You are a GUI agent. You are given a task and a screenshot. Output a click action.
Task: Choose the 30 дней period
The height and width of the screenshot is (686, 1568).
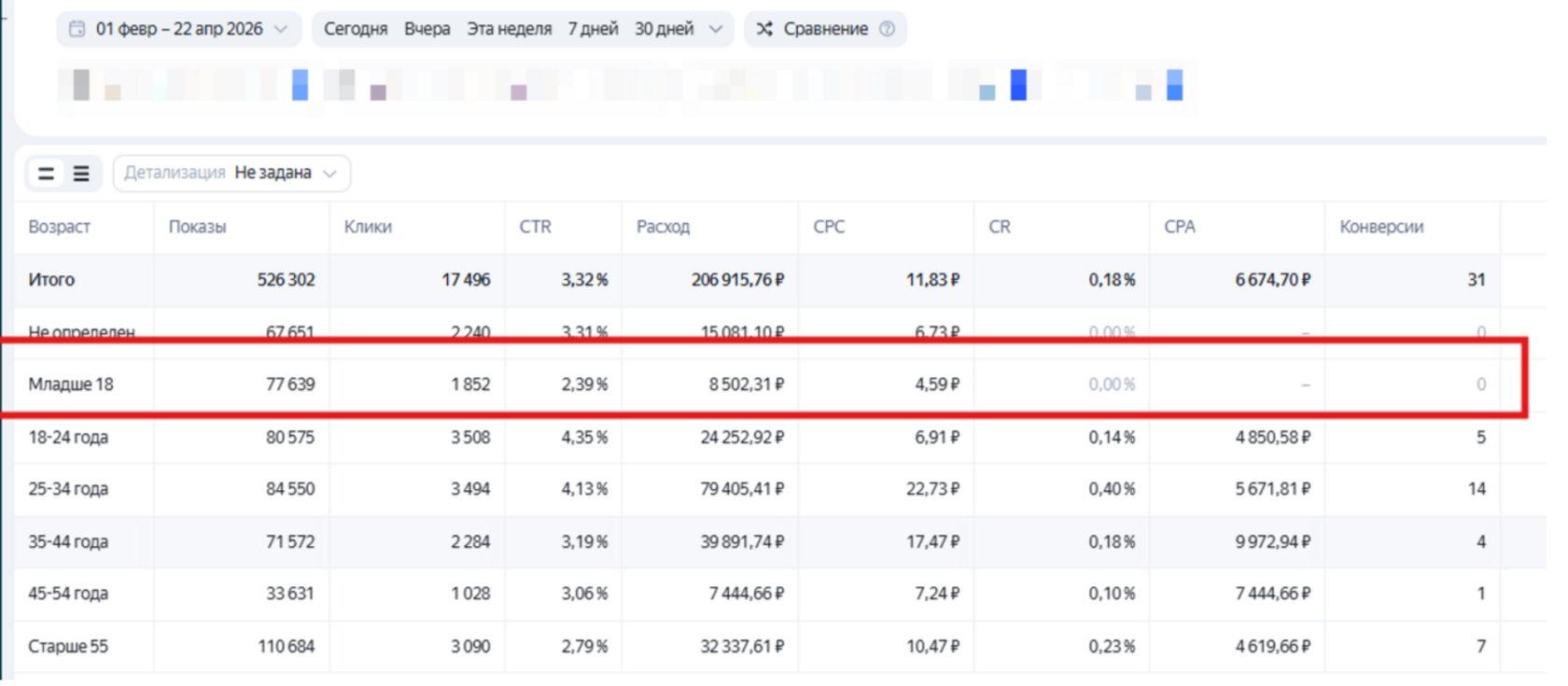pyautogui.click(x=665, y=29)
